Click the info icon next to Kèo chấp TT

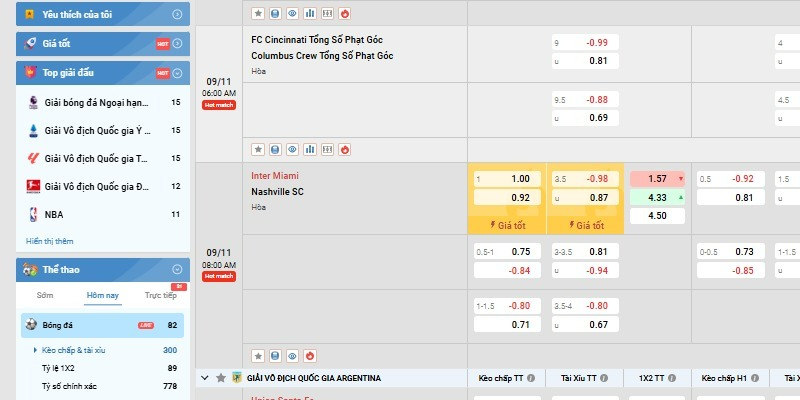(531, 378)
